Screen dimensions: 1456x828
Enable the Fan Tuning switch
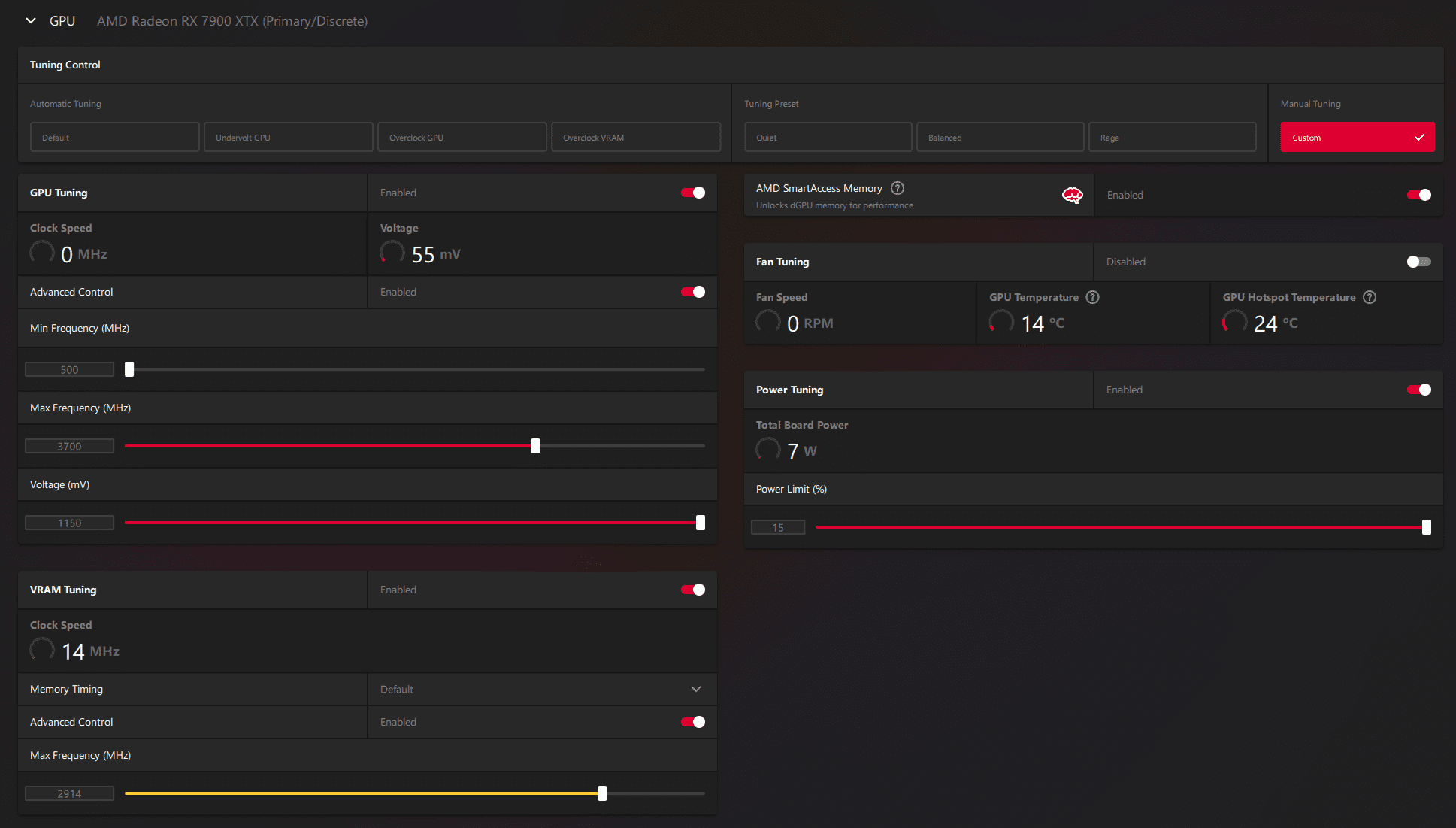click(1419, 262)
